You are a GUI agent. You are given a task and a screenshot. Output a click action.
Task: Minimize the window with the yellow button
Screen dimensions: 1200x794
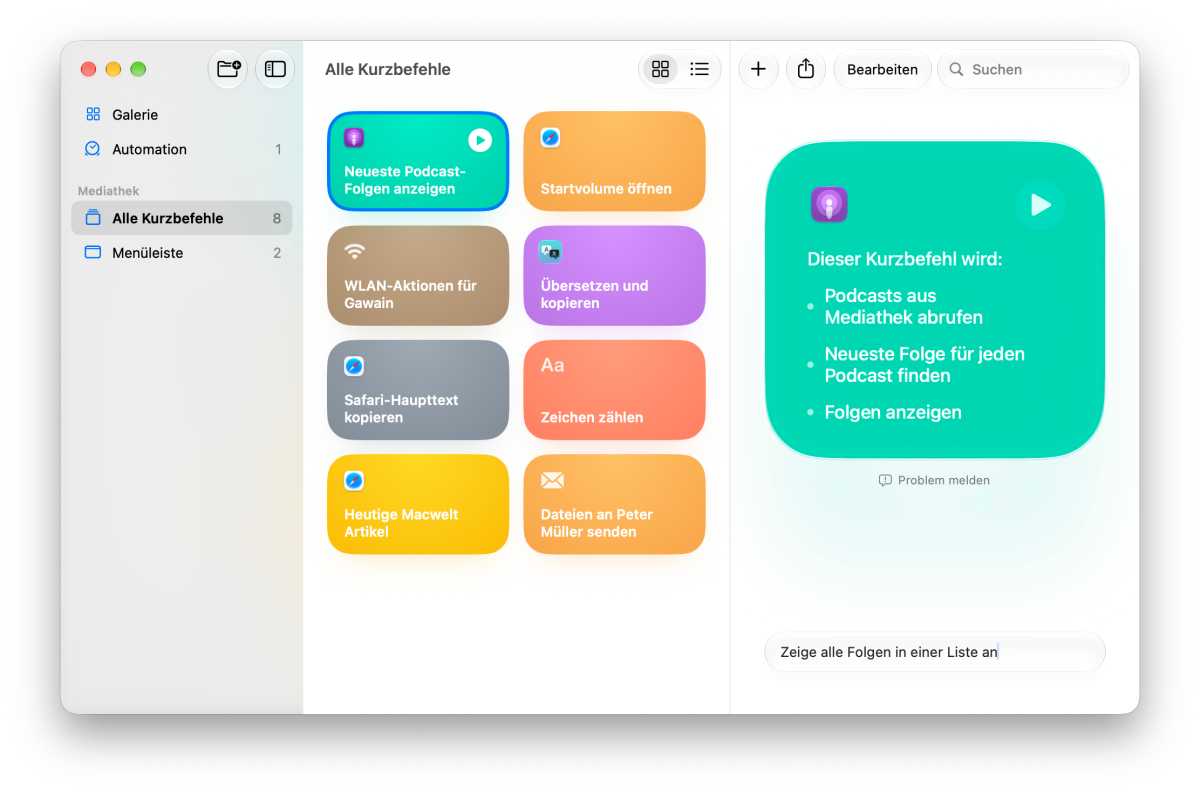pos(113,69)
